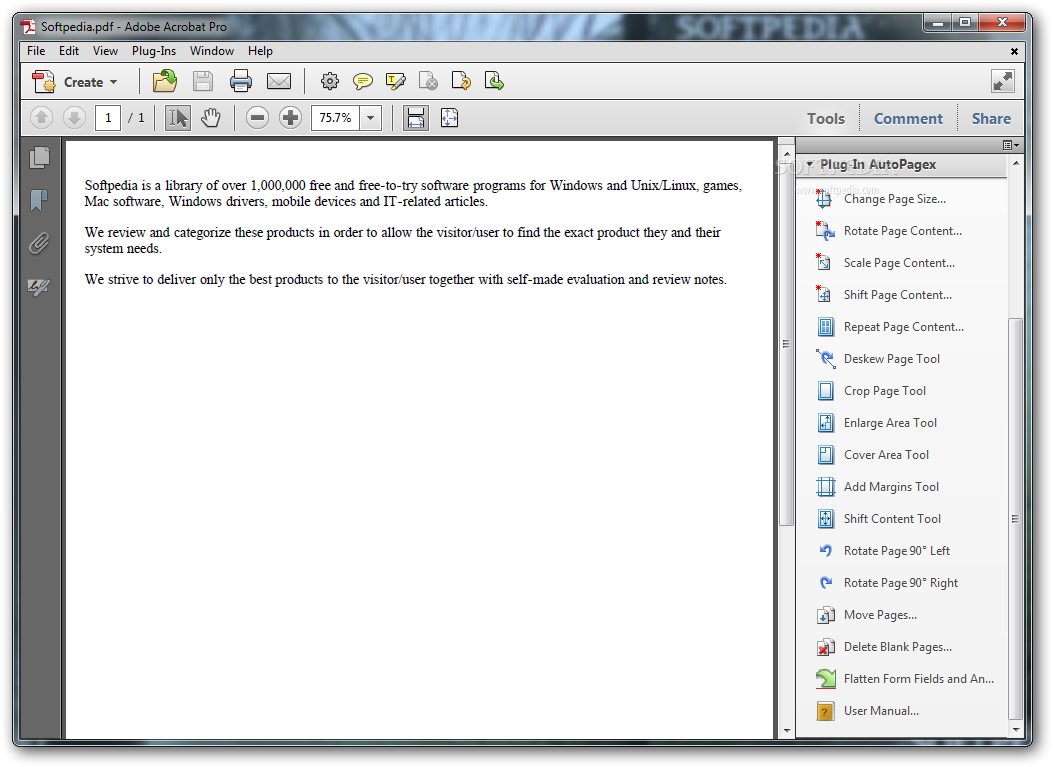This screenshot has width=1053, height=767.
Task: Click Rotate Page Content...
Action: 903,231
